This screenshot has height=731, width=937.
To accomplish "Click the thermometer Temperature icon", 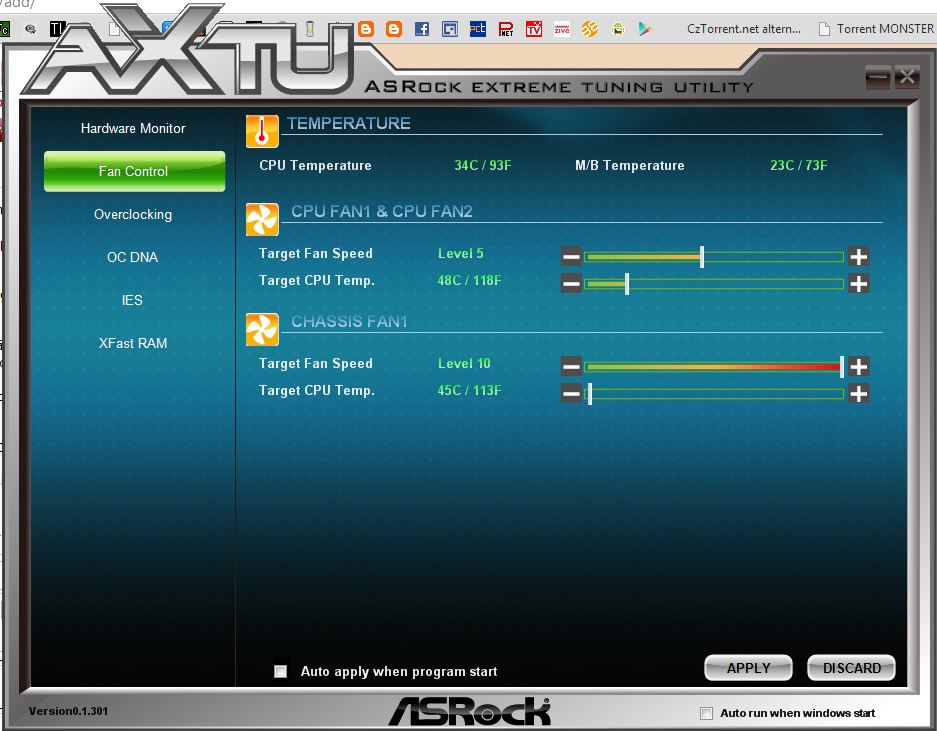I will (262, 131).
